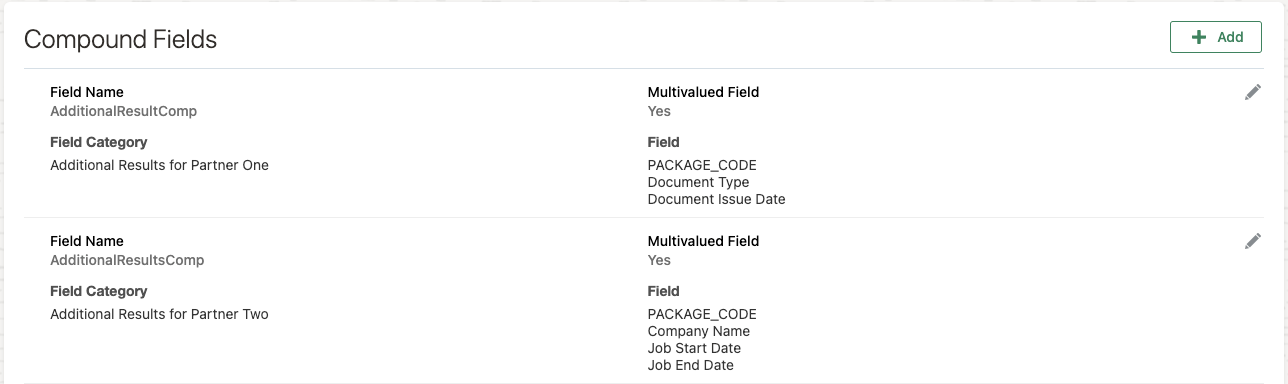Click first Field Category label
Image resolution: width=1288 pixels, height=384 pixels.
click(x=98, y=142)
